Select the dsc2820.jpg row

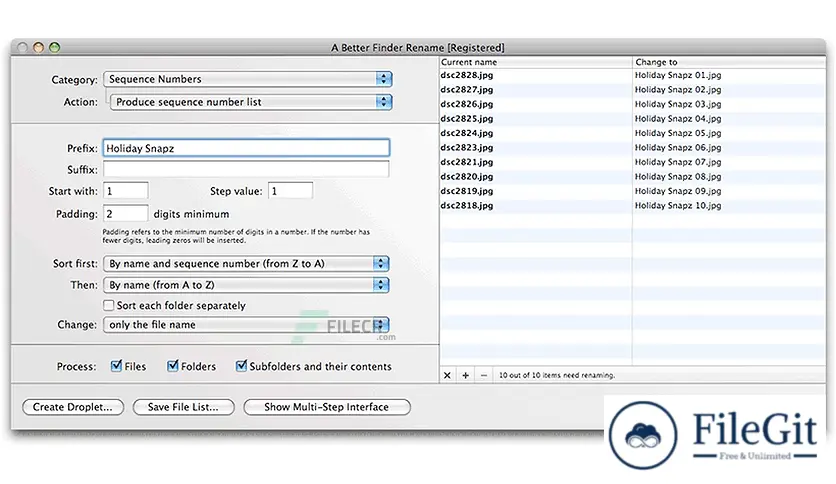pos(633,176)
